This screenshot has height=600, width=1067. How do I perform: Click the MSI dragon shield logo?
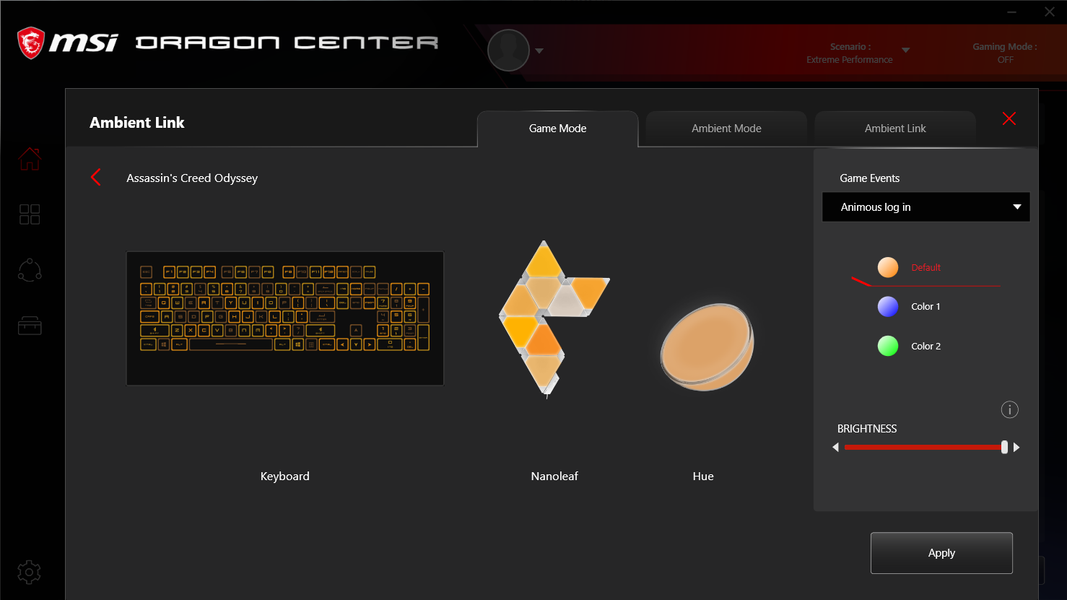(31, 43)
